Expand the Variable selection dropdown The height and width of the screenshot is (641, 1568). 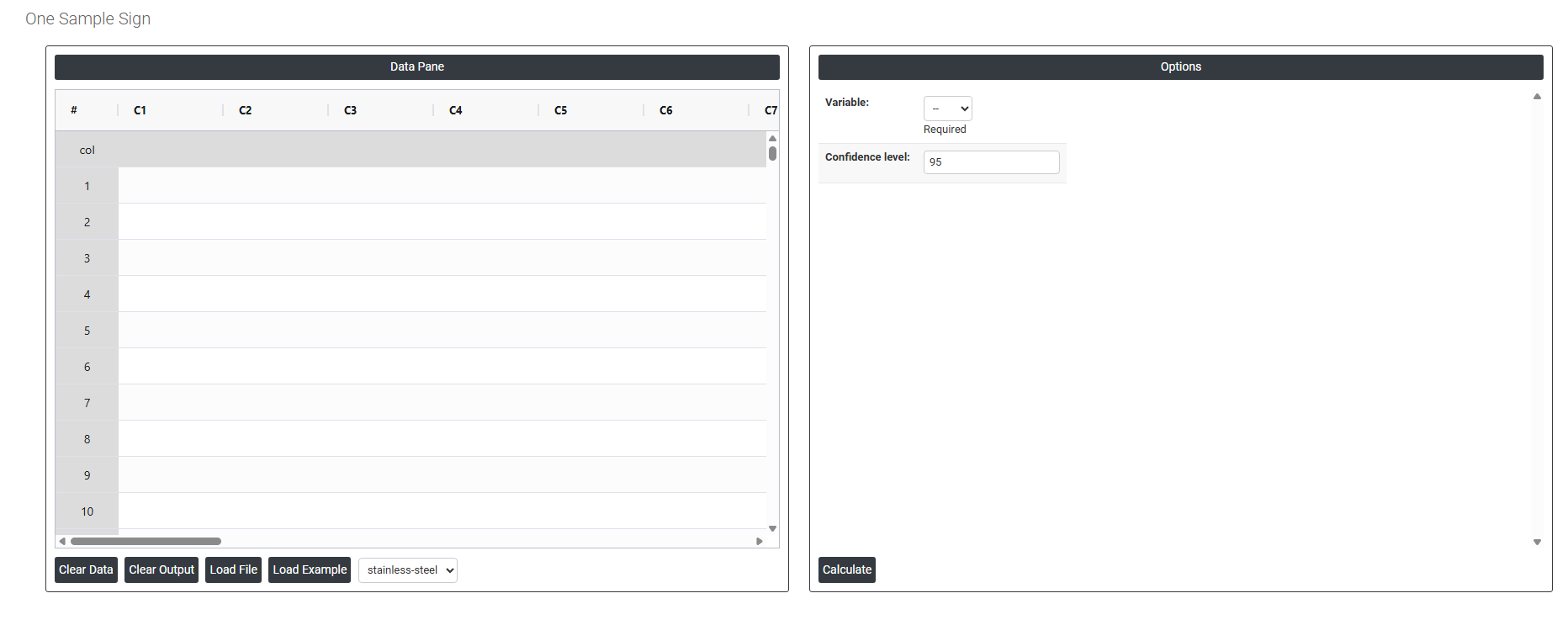tap(947, 109)
